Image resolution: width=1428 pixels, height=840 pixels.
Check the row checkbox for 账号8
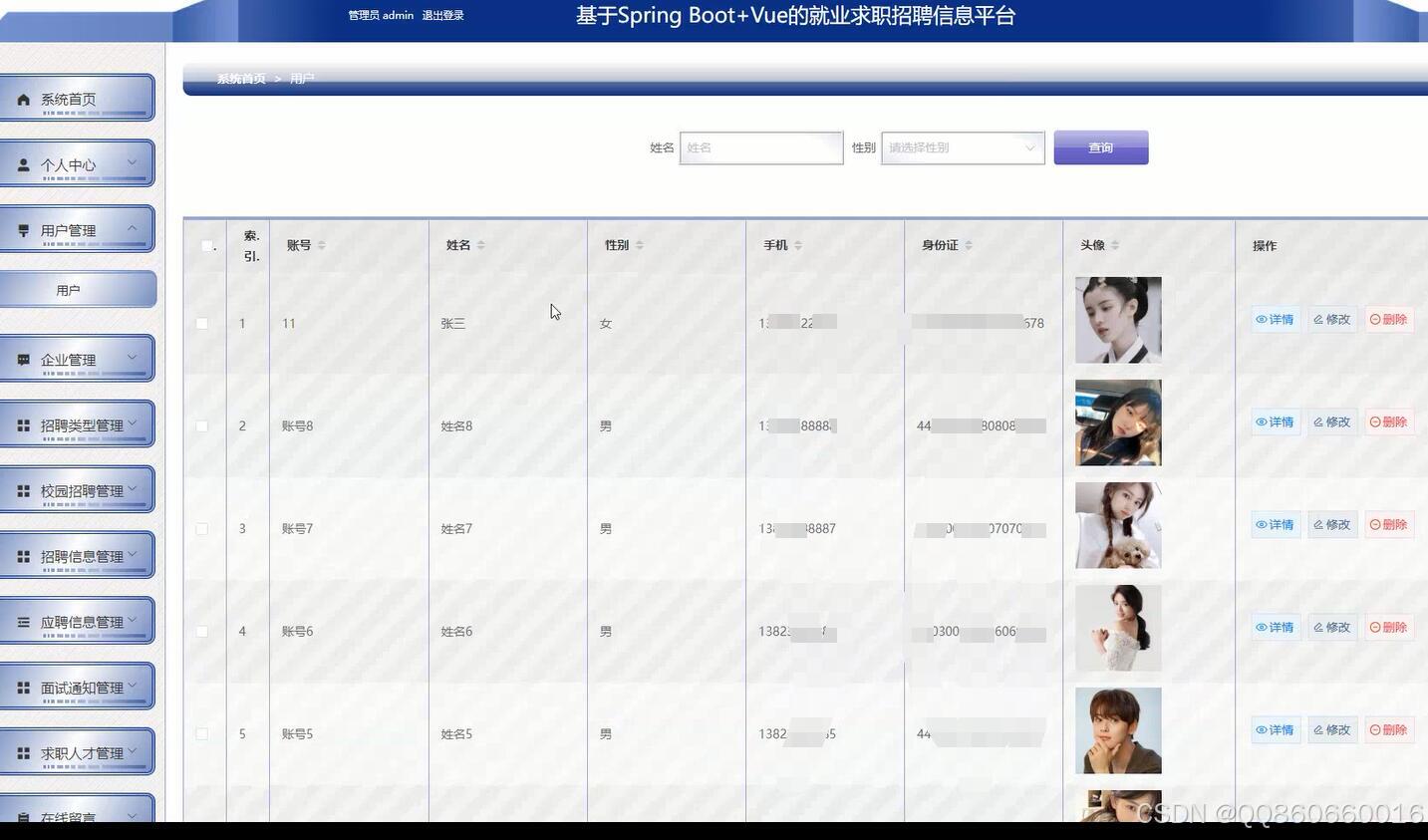tap(202, 425)
